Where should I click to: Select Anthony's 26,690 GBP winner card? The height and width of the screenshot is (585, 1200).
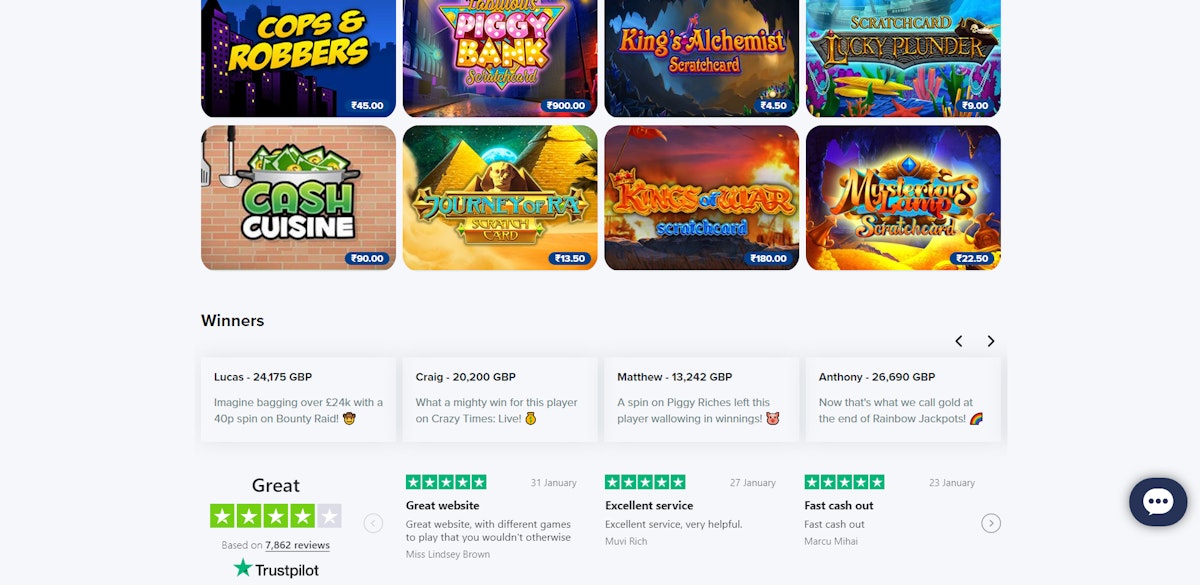[903, 399]
